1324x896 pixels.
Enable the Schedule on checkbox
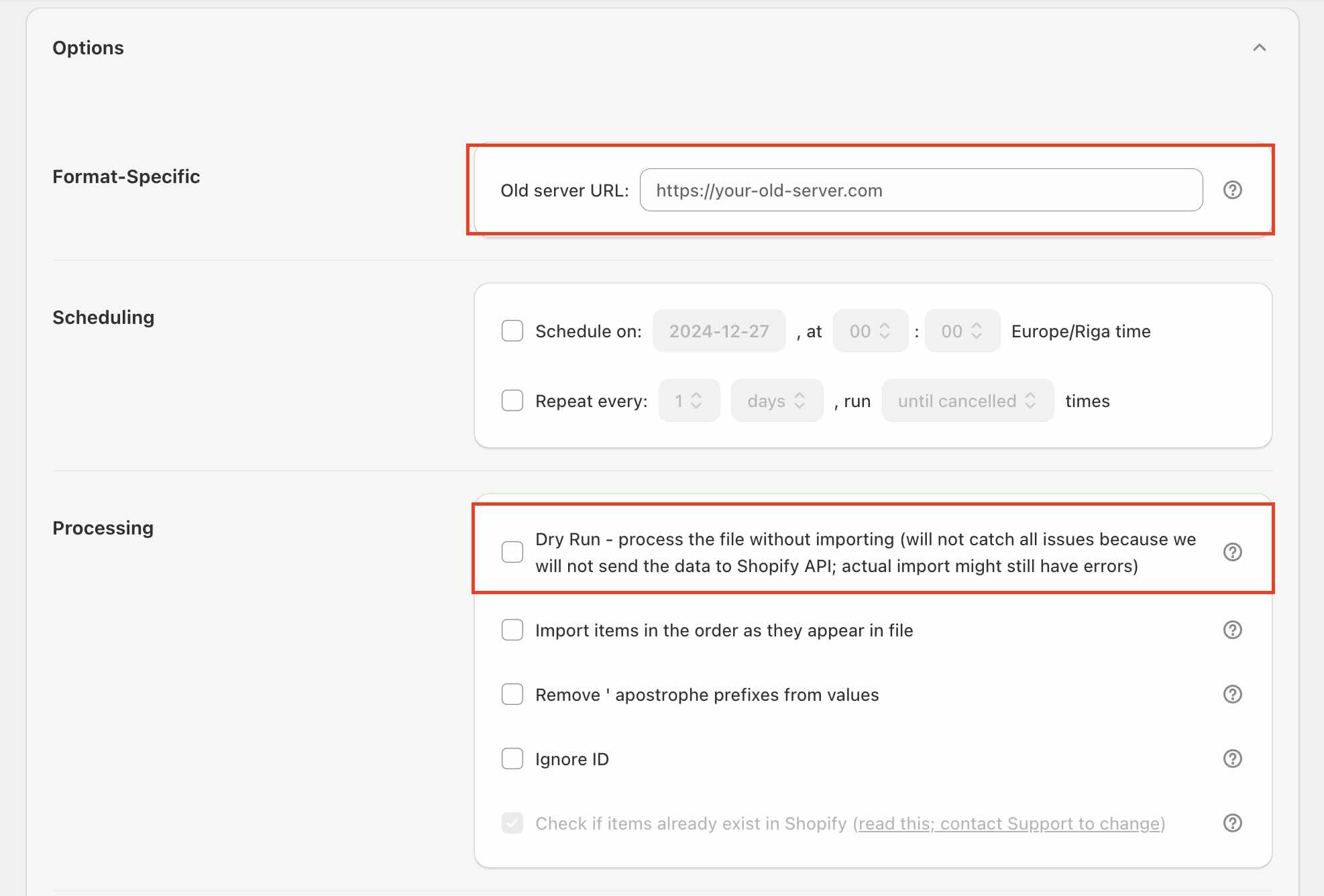512,331
